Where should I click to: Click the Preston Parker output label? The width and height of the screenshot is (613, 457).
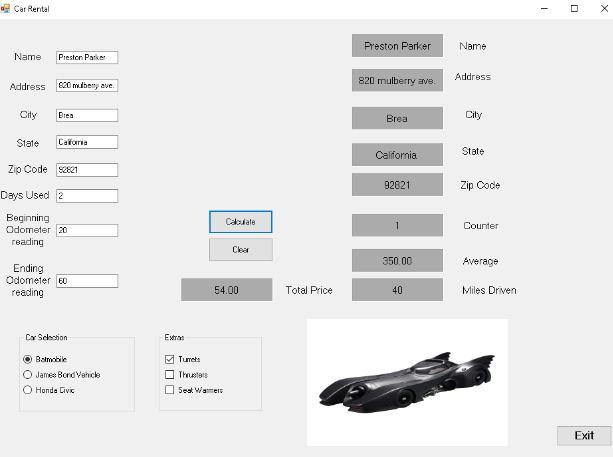coord(397,46)
